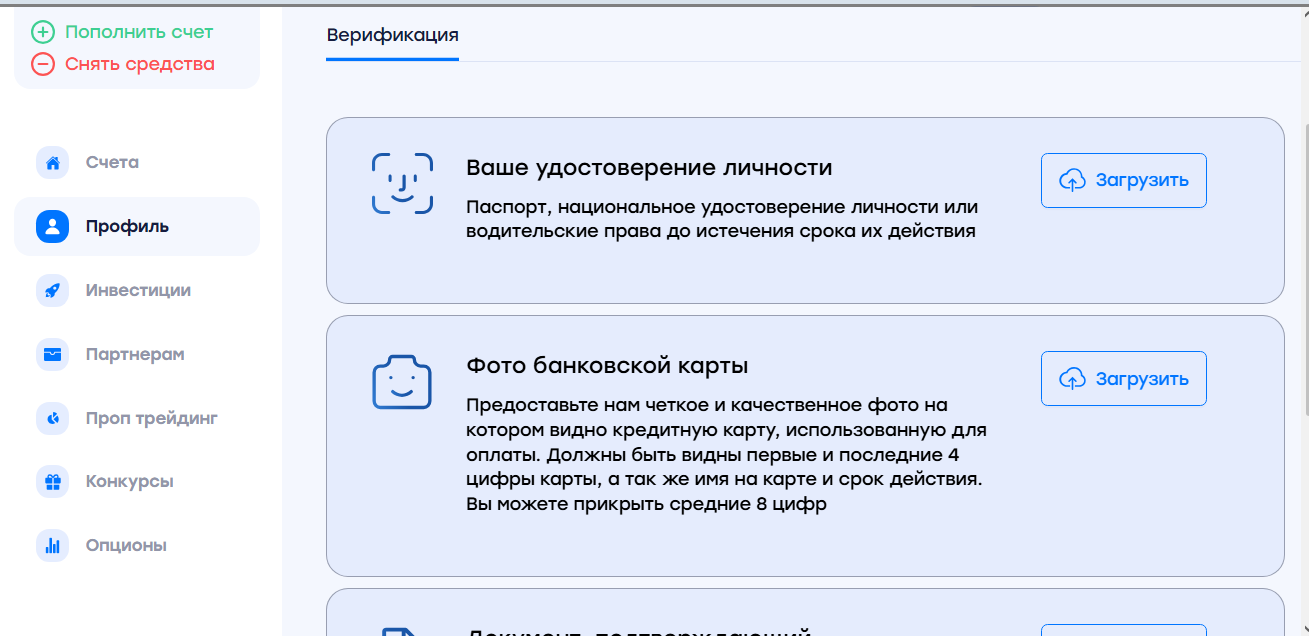The image size is (1309, 636).
Task: Click the bar chart Опционы icon
Action: 52,546
